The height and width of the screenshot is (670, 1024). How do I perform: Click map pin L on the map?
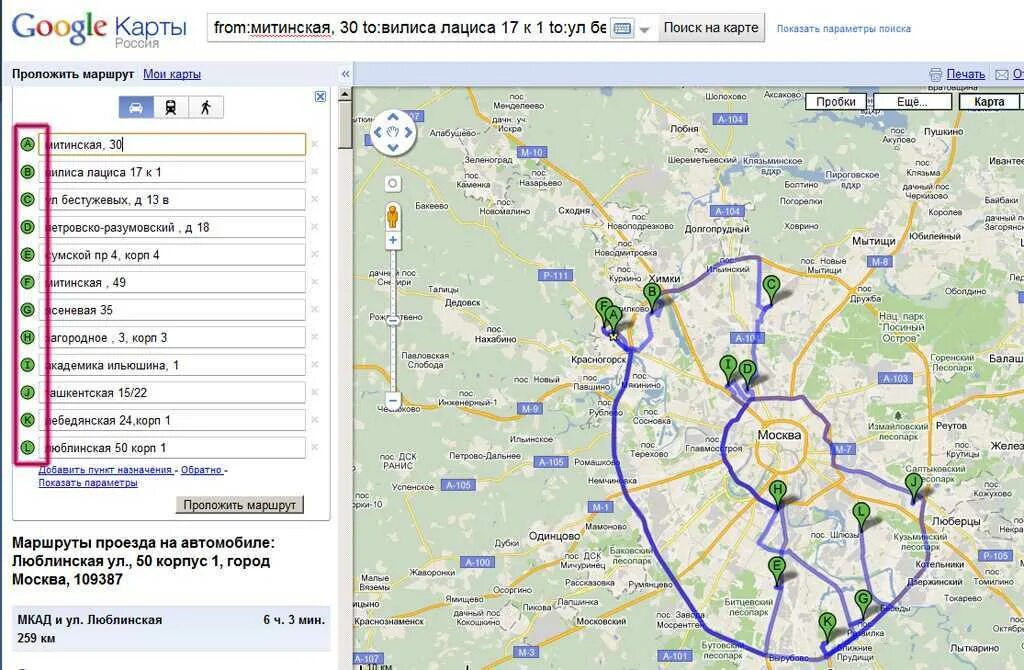861,515
